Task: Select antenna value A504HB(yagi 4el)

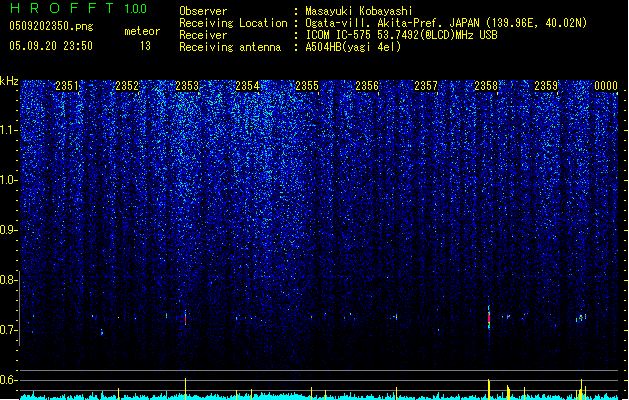Action: [x=353, y=47]
